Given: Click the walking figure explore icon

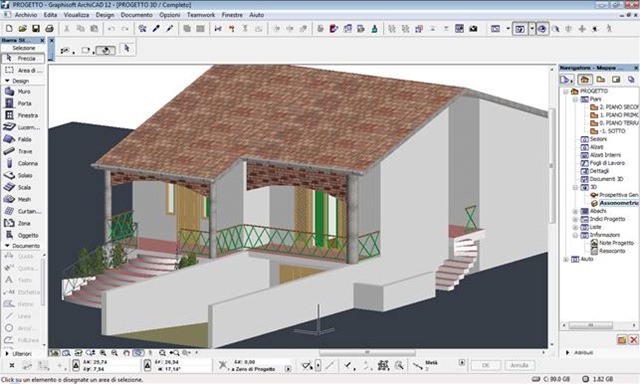Looking at the screenshot, I should [609, 29].
